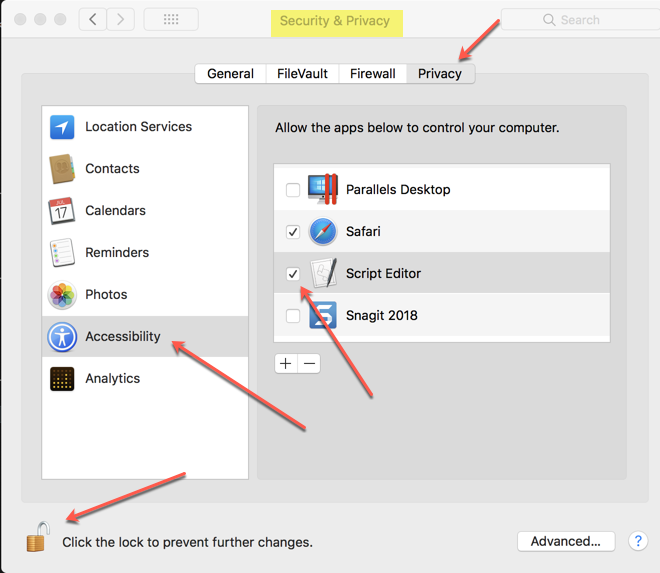Click the Reminders list icon

(x=62, y=253)
